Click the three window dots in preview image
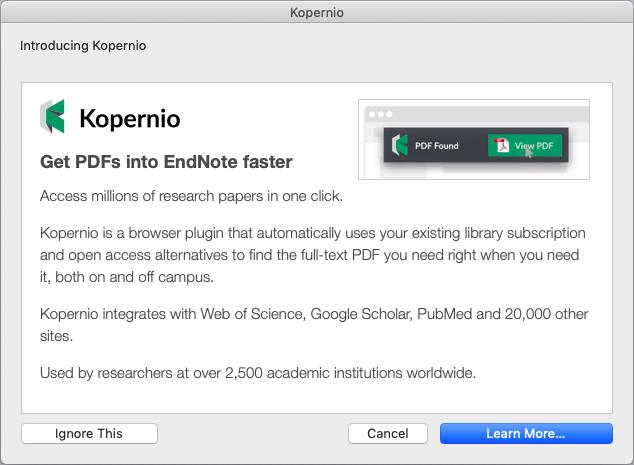Image resolution: width=634 pixels, height=465 pixels. coord(380,114)
